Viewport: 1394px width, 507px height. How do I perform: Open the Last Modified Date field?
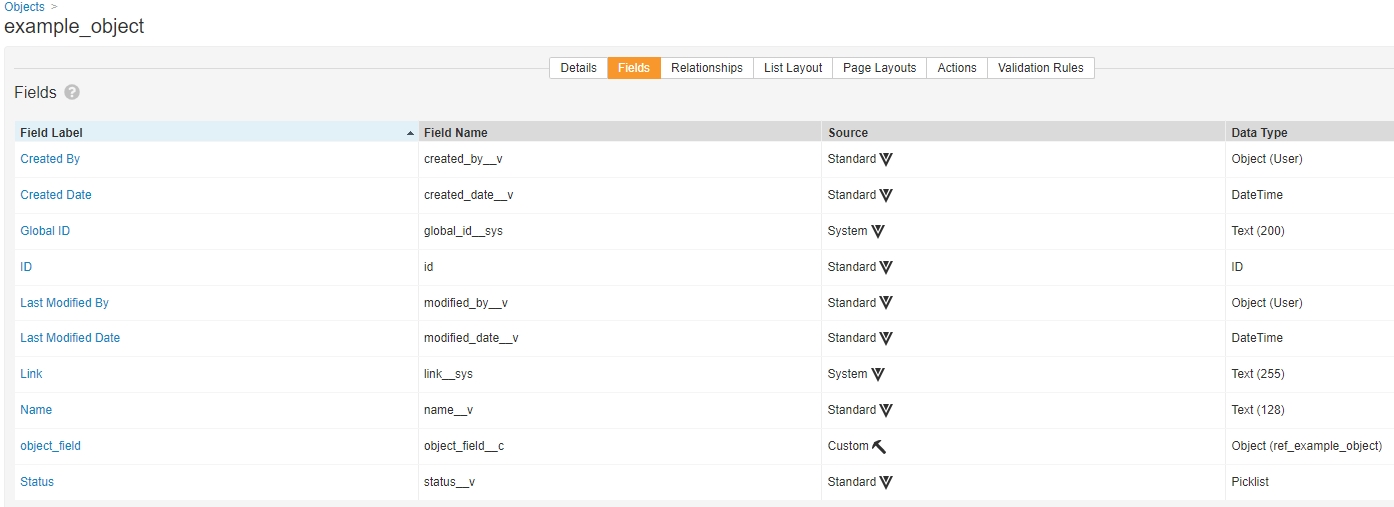(x=70, y=338)
